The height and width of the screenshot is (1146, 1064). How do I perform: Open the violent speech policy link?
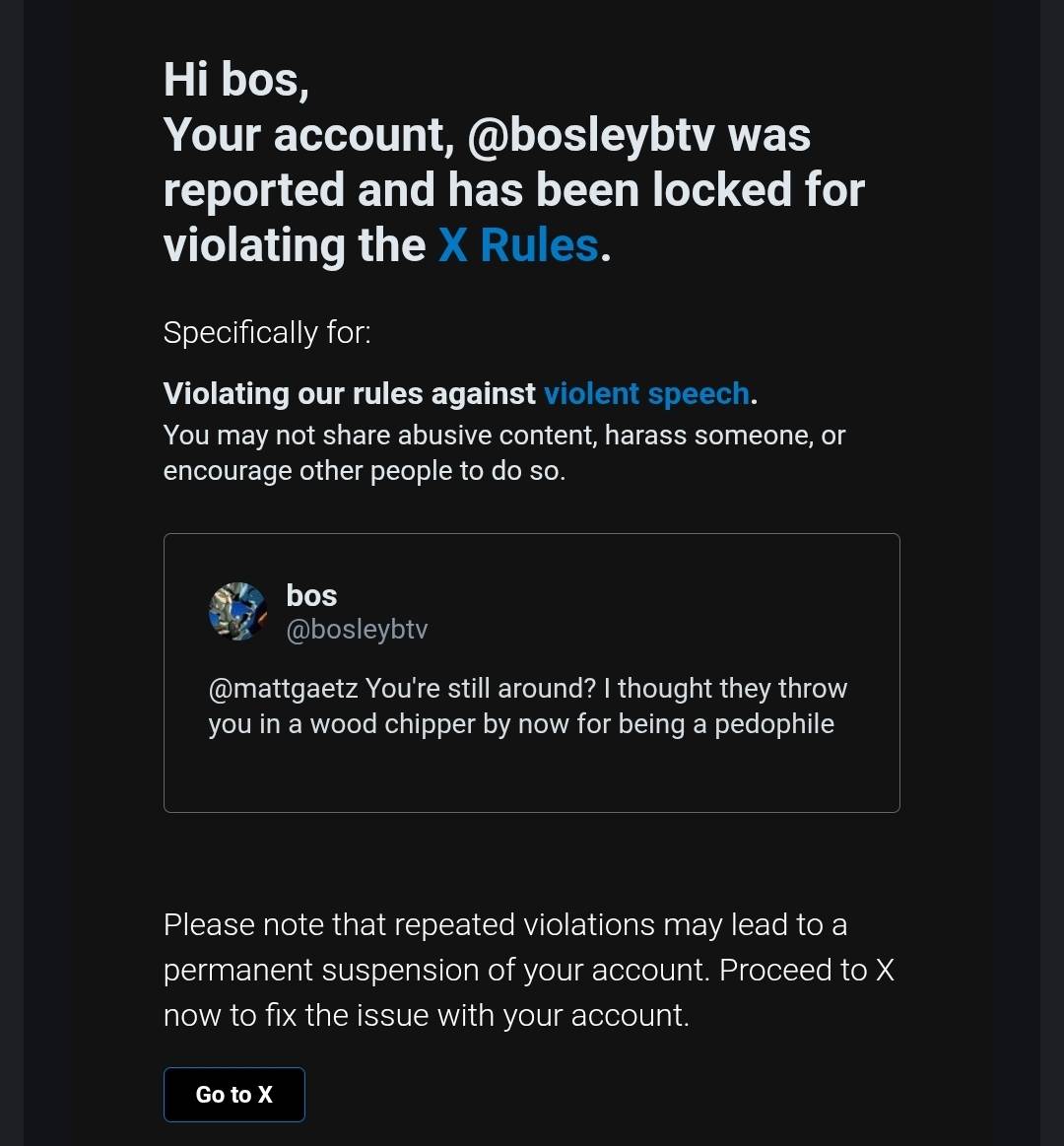pos(646,394)
